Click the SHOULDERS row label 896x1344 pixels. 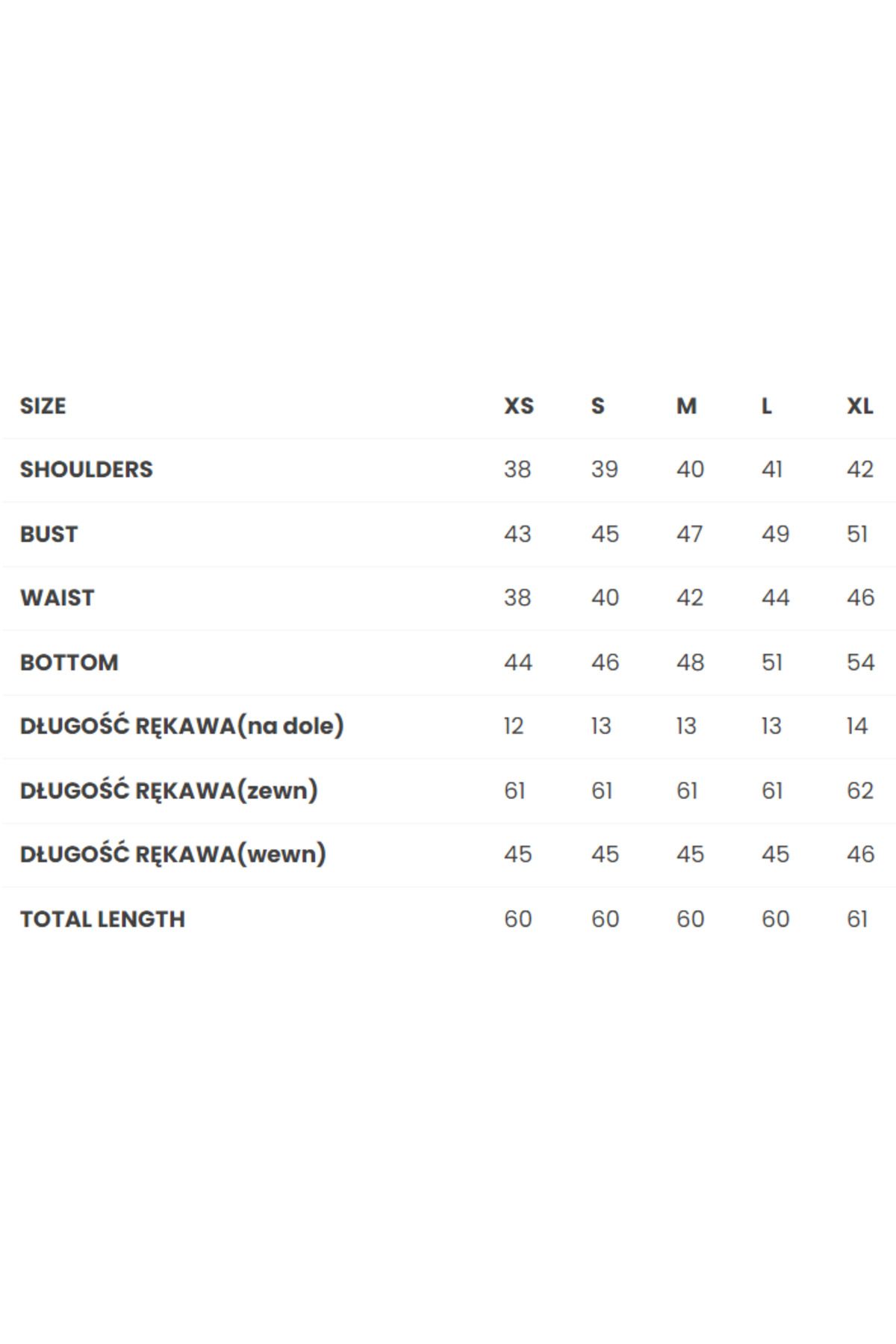tap(86, 470)
